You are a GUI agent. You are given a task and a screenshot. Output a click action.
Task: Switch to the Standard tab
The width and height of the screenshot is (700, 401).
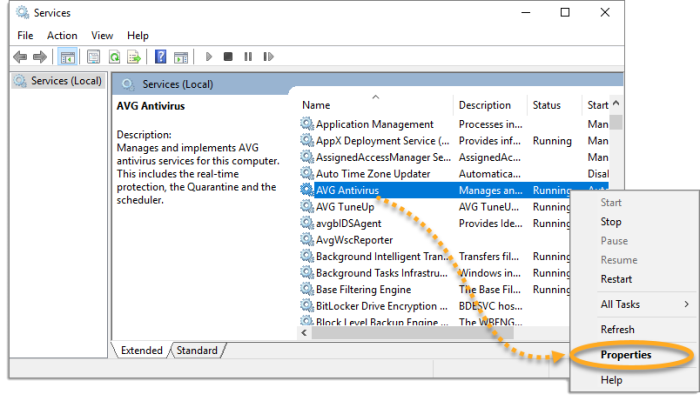pos(197,350)
